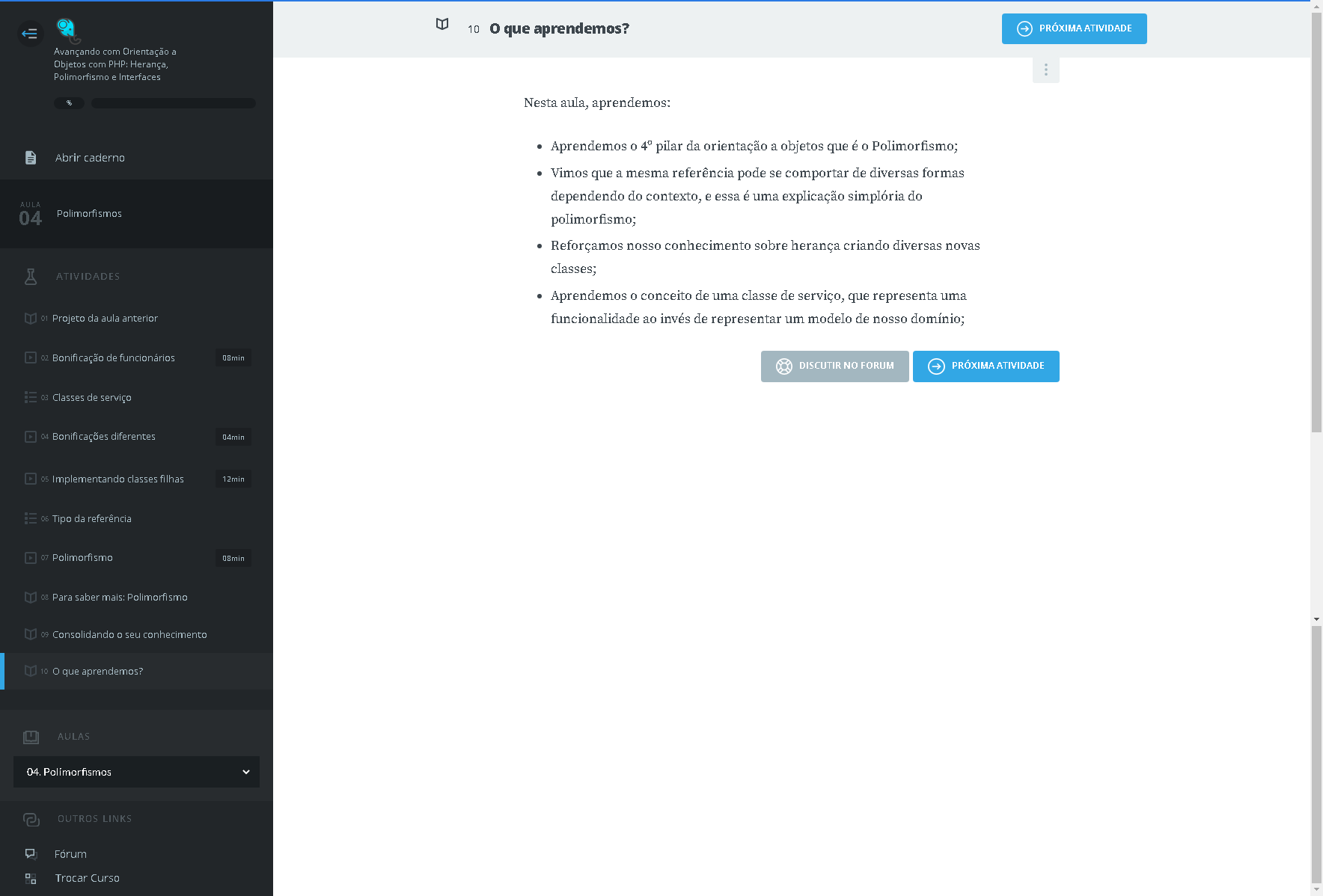Open Implementando classes filhas activity

point(117,479)
